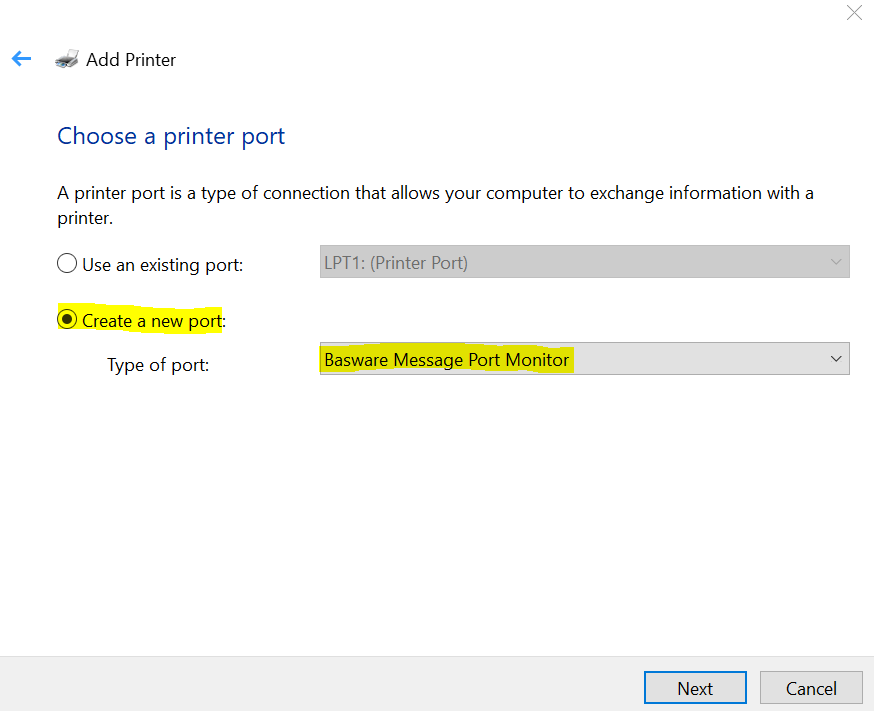Click the 'Type of port:' label

(x=158, y=365)
